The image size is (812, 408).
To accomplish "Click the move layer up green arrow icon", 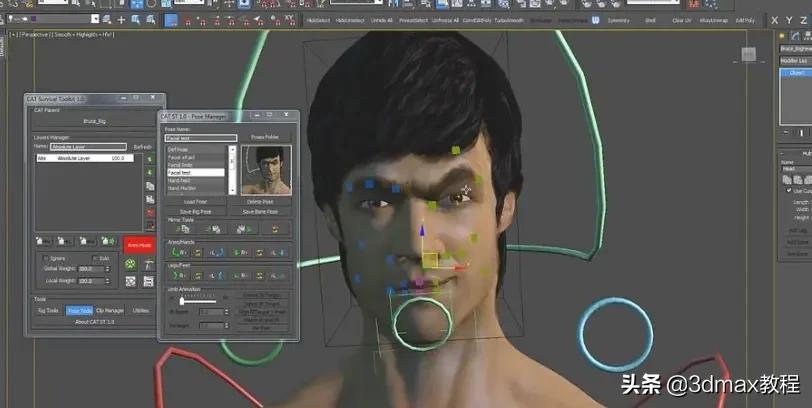I will point(150,159).
